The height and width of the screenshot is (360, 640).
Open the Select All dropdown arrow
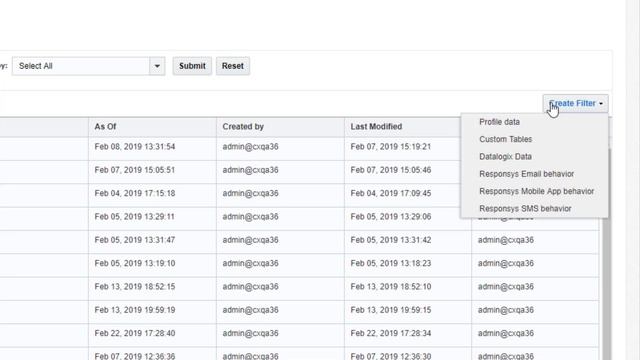click(157, 66)
